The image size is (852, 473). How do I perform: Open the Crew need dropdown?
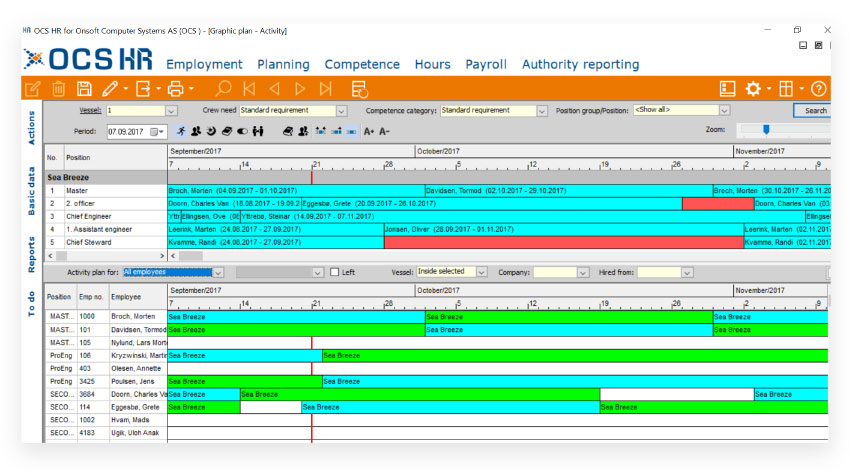(342, 111)
